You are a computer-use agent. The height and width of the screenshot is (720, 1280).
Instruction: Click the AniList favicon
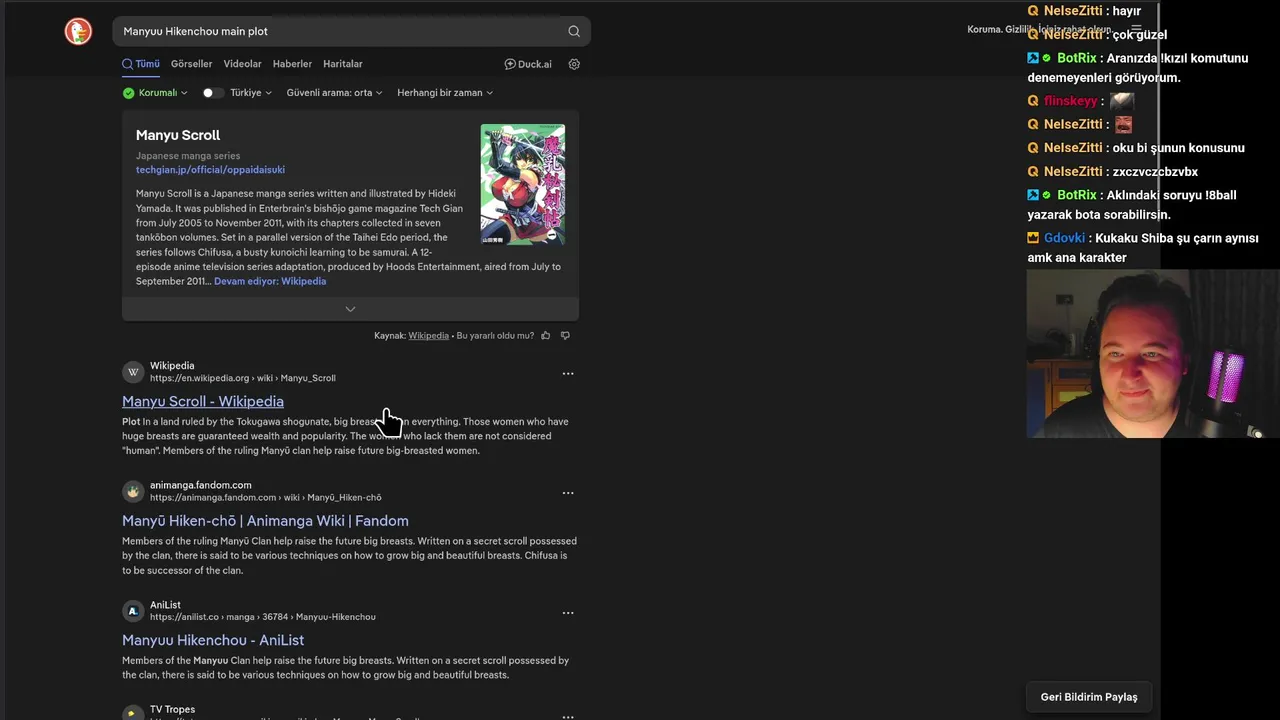[x=133, y=611]
